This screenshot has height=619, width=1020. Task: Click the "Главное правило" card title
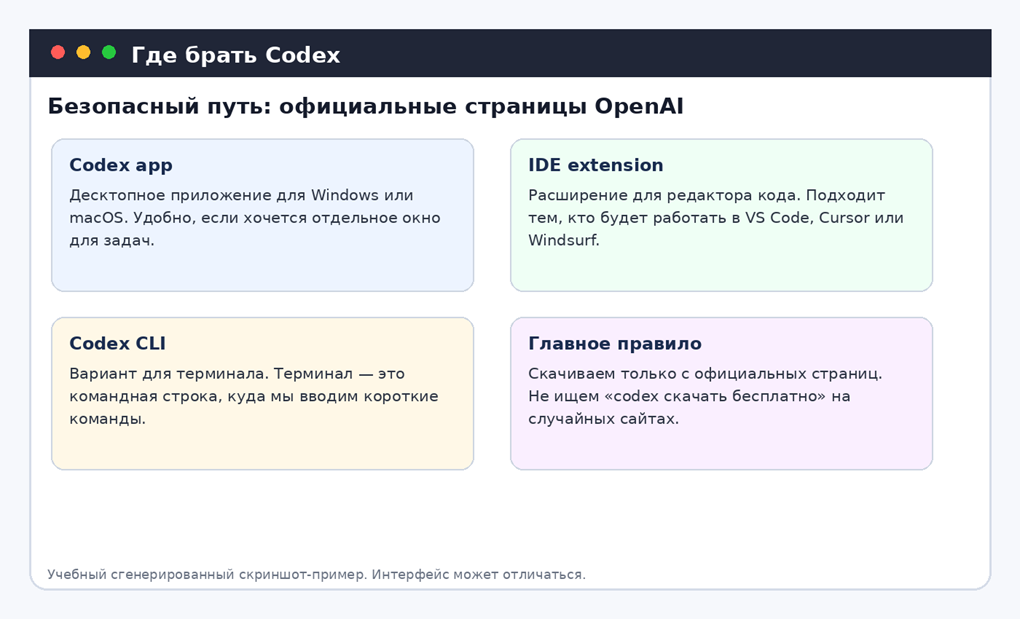tap(615, 343)
